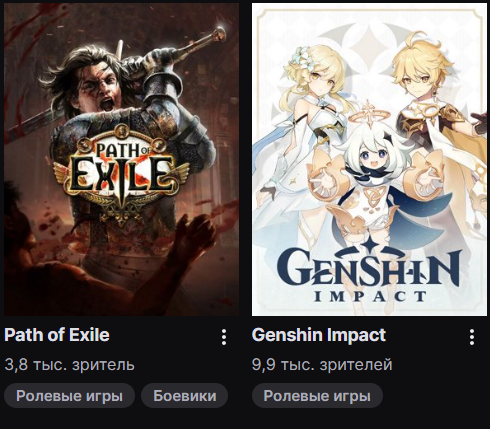Click the blonde girl with flower hairpin
Screen dimensions: 490x429
[313, 100]
